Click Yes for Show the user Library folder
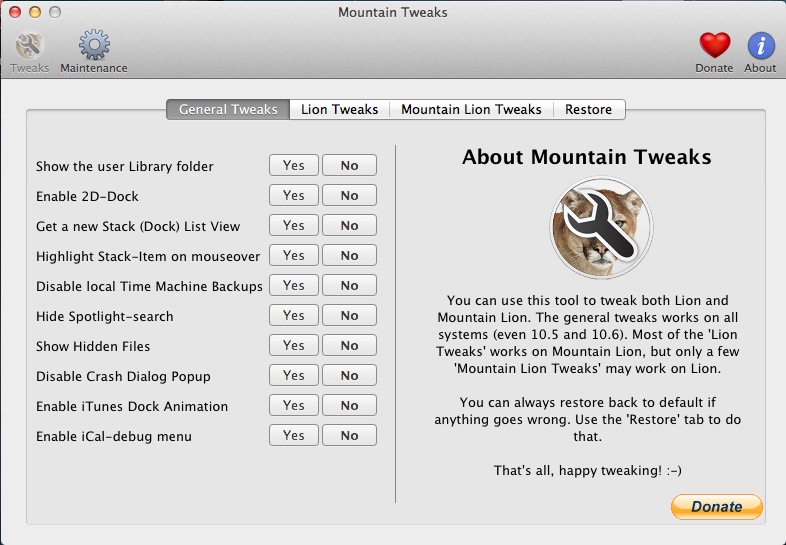 [x=294, y=166]
